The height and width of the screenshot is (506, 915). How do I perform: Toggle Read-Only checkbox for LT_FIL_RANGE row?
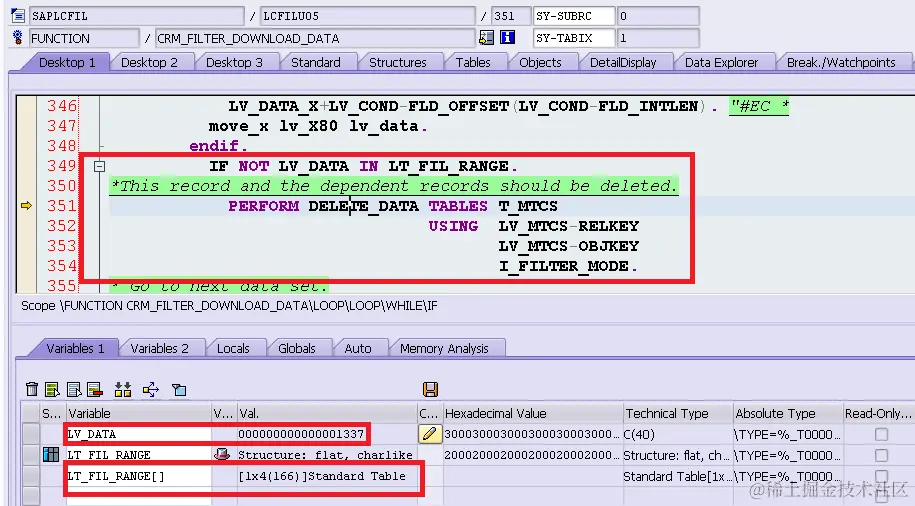pos(881,455)
